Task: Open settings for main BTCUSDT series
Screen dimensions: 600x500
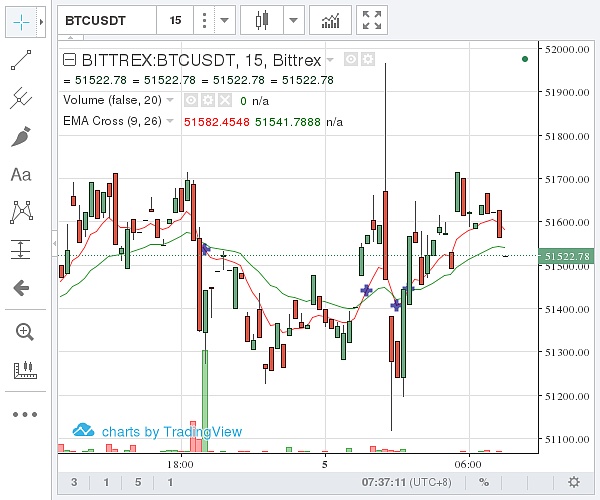Action: [368, 59]
